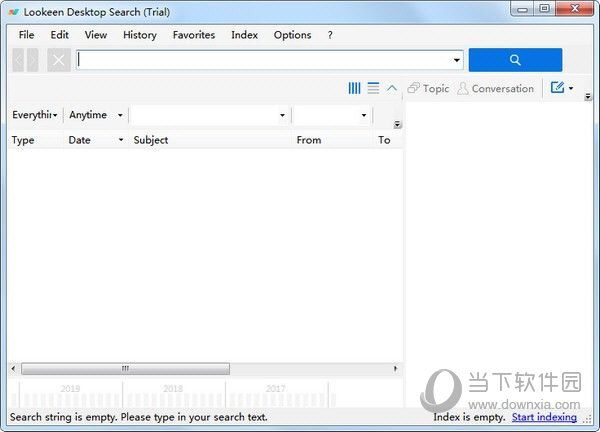Open the ? help menu
The width and height of the screenshot is (600, 432).
pos(330,35)
